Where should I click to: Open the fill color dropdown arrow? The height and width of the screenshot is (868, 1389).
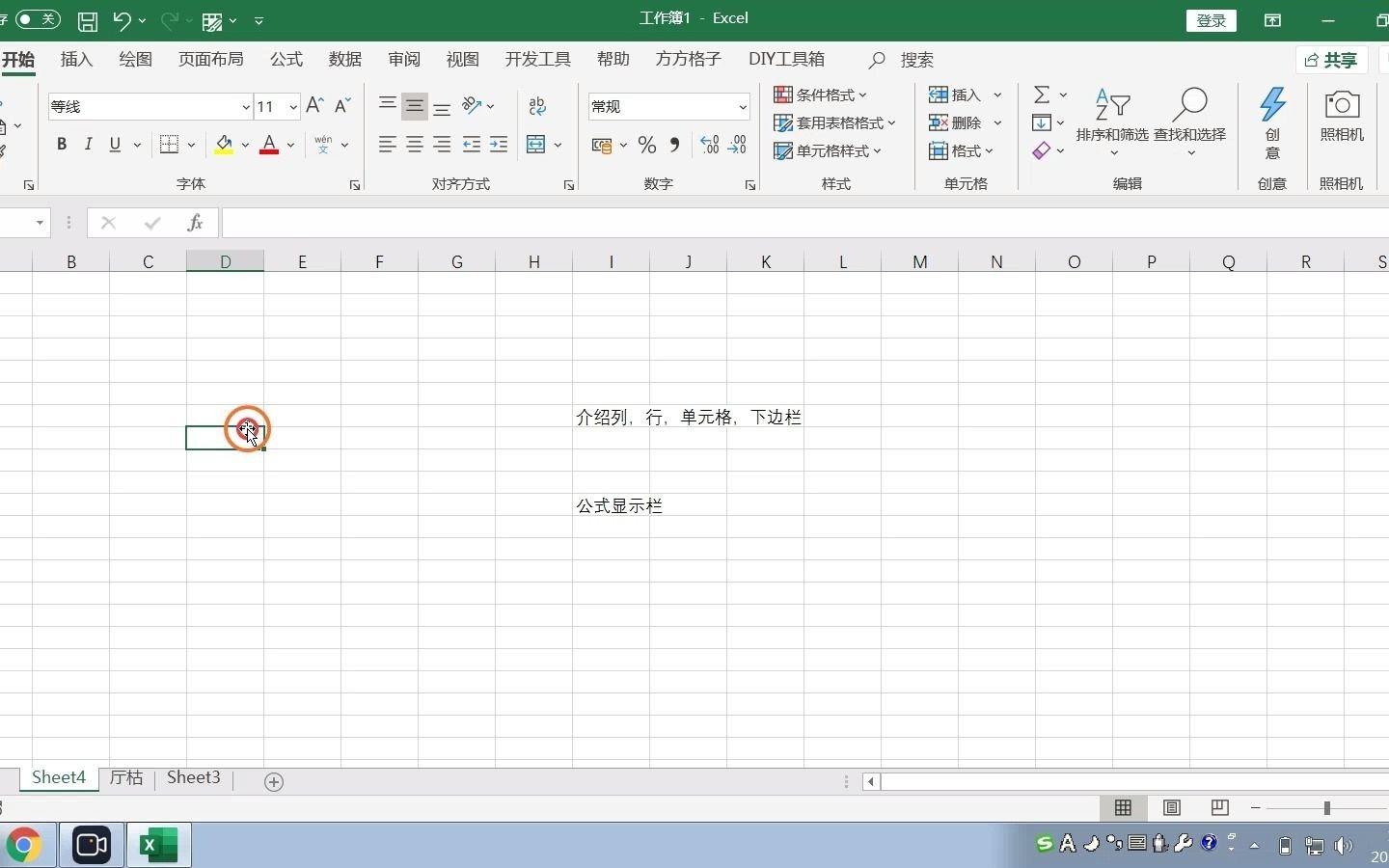point(246,146)
